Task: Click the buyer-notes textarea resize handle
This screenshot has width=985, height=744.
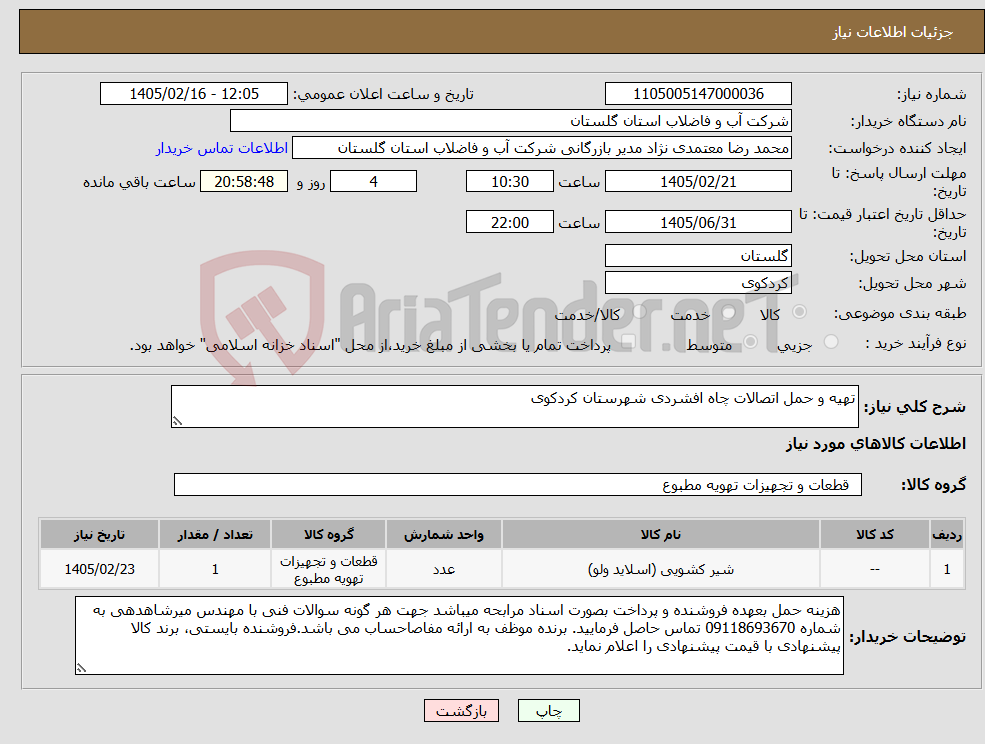Action: coord(81,669)
